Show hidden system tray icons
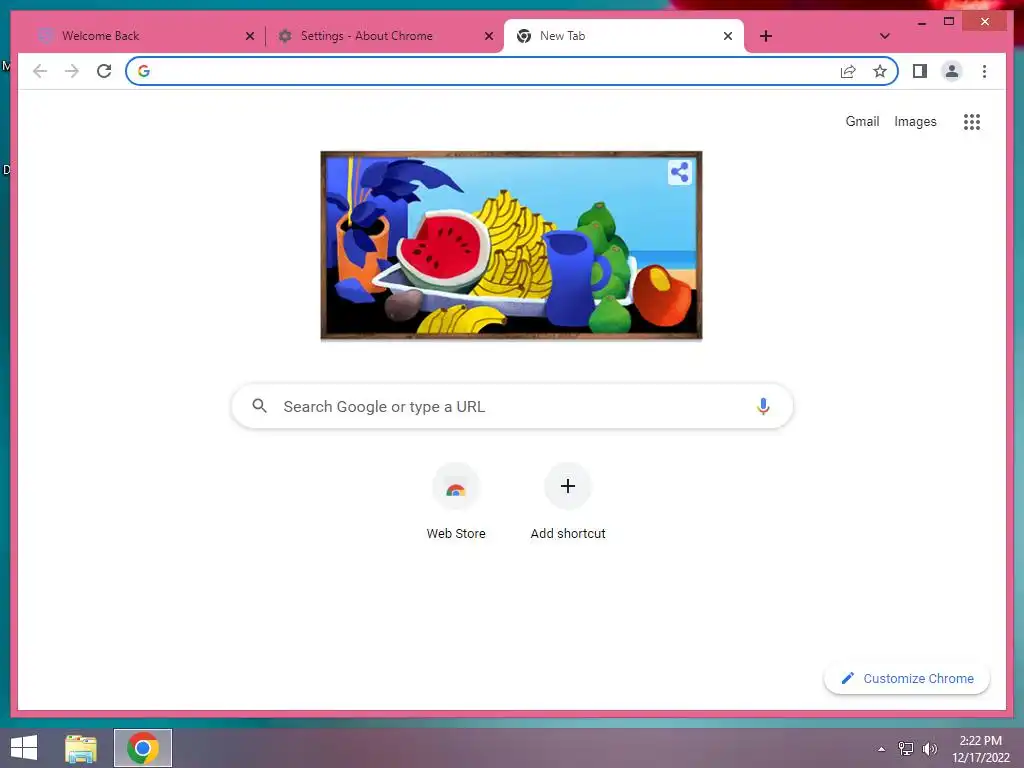 point(882,748)
